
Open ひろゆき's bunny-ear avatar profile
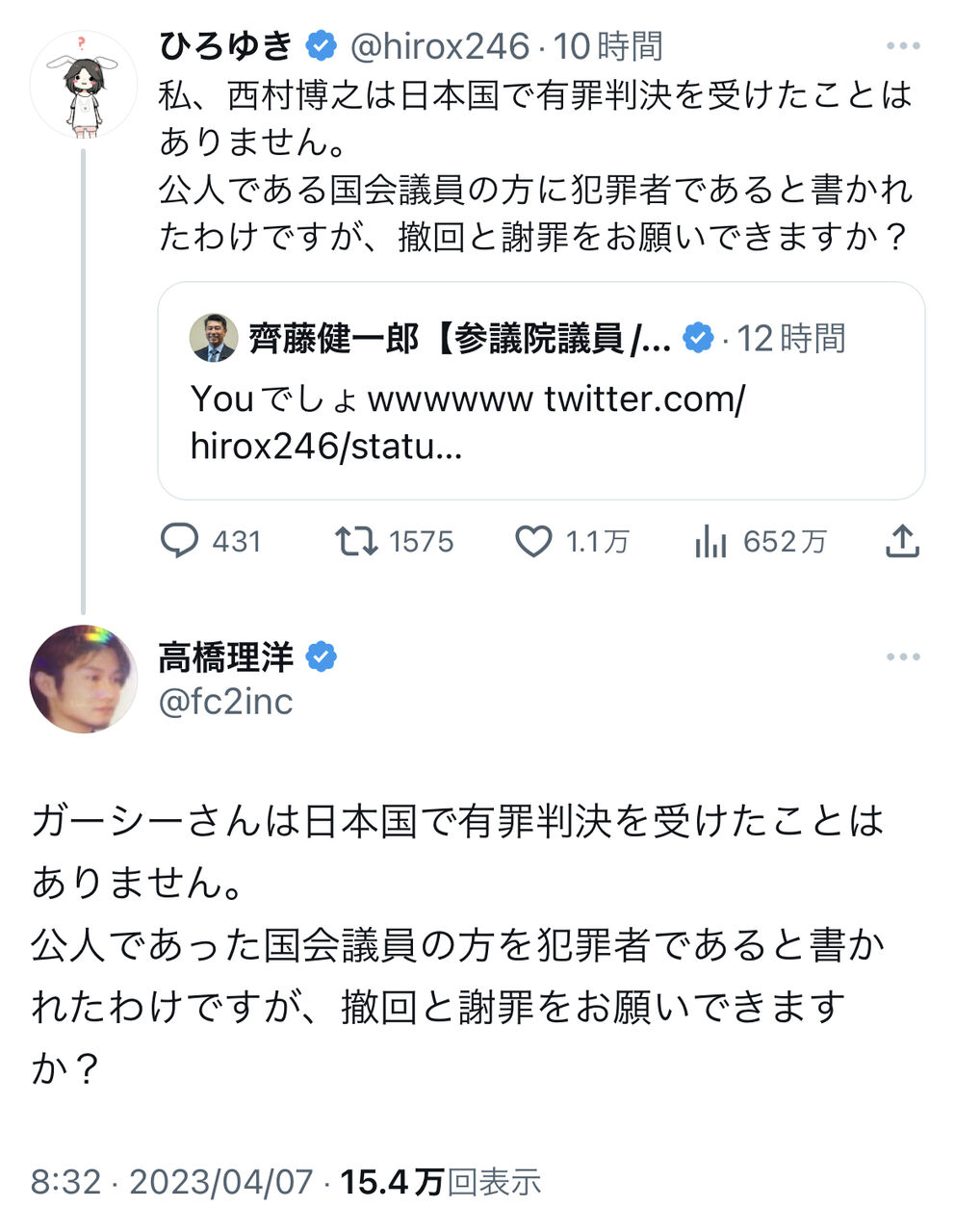[83, 85]
